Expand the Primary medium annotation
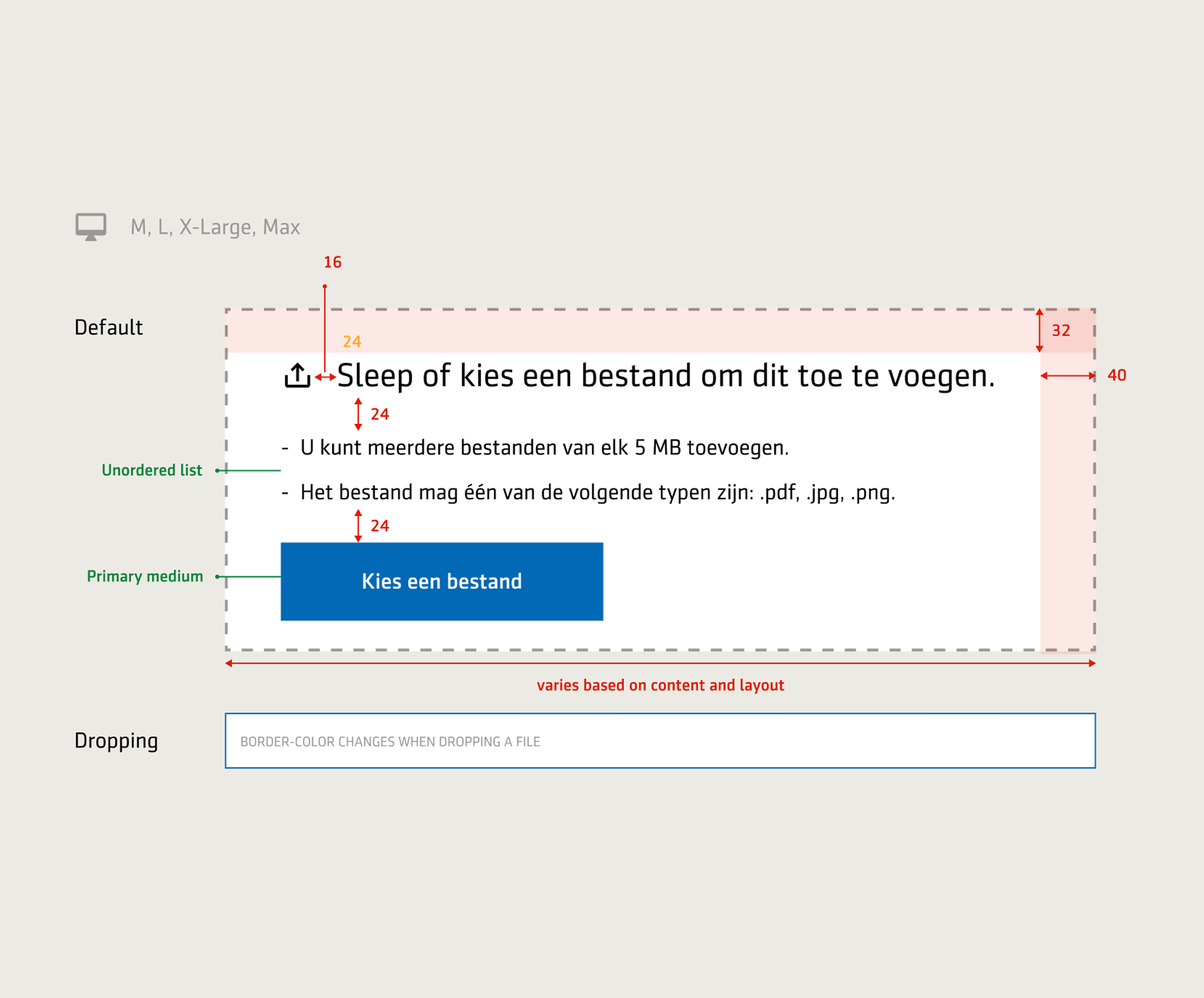The width and height of the screenshot is (1204, 998). coord(145,576)
